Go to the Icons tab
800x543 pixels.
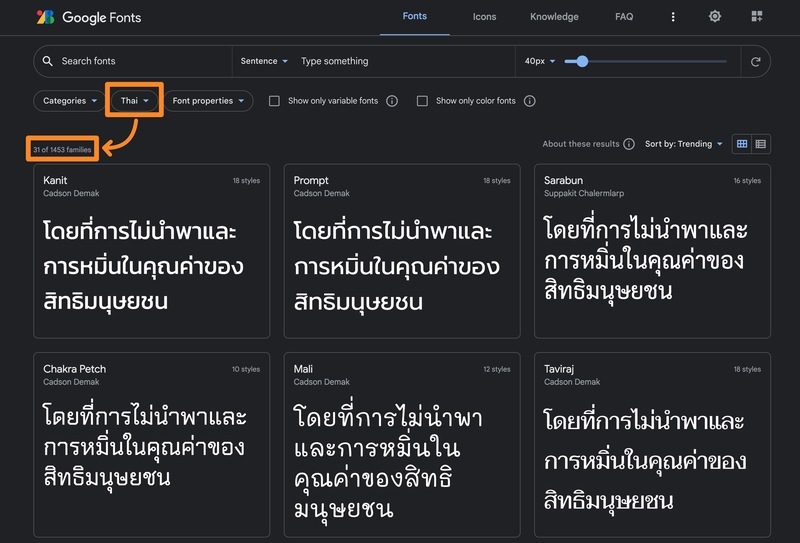(484, 17)
